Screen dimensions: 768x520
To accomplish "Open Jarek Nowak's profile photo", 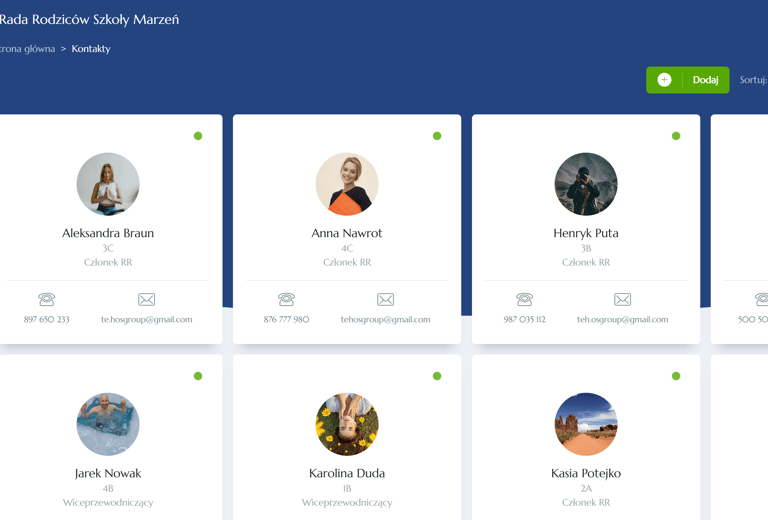I will (108, 424).
